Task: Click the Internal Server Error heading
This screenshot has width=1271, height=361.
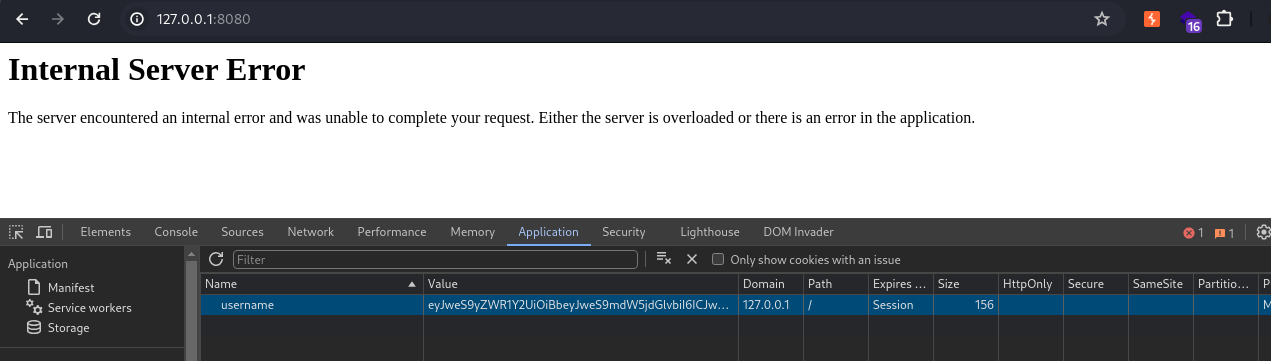Action: click(x=156, y=70)
